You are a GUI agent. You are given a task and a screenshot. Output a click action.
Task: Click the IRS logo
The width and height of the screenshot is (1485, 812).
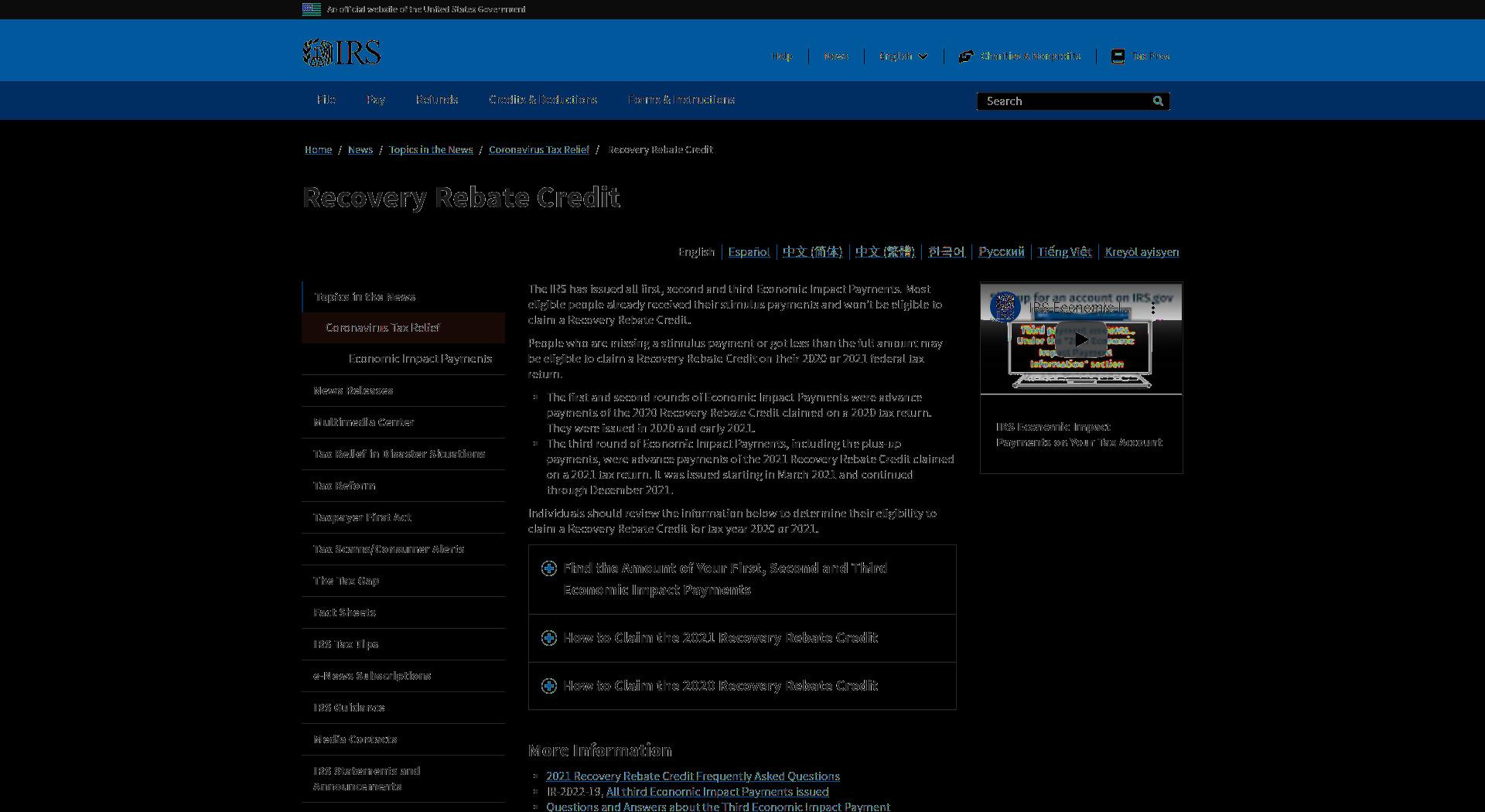[x=341, y=53]
